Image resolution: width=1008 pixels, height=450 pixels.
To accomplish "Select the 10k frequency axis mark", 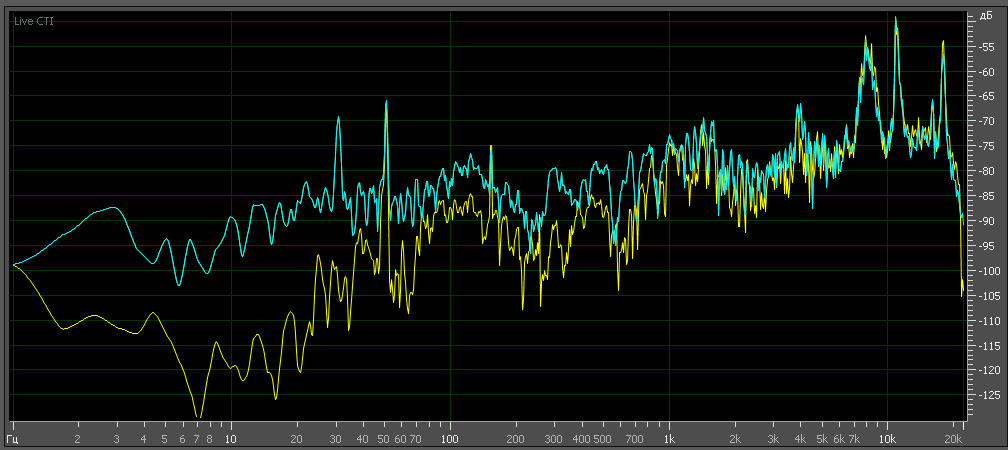I will click(887, 438).
